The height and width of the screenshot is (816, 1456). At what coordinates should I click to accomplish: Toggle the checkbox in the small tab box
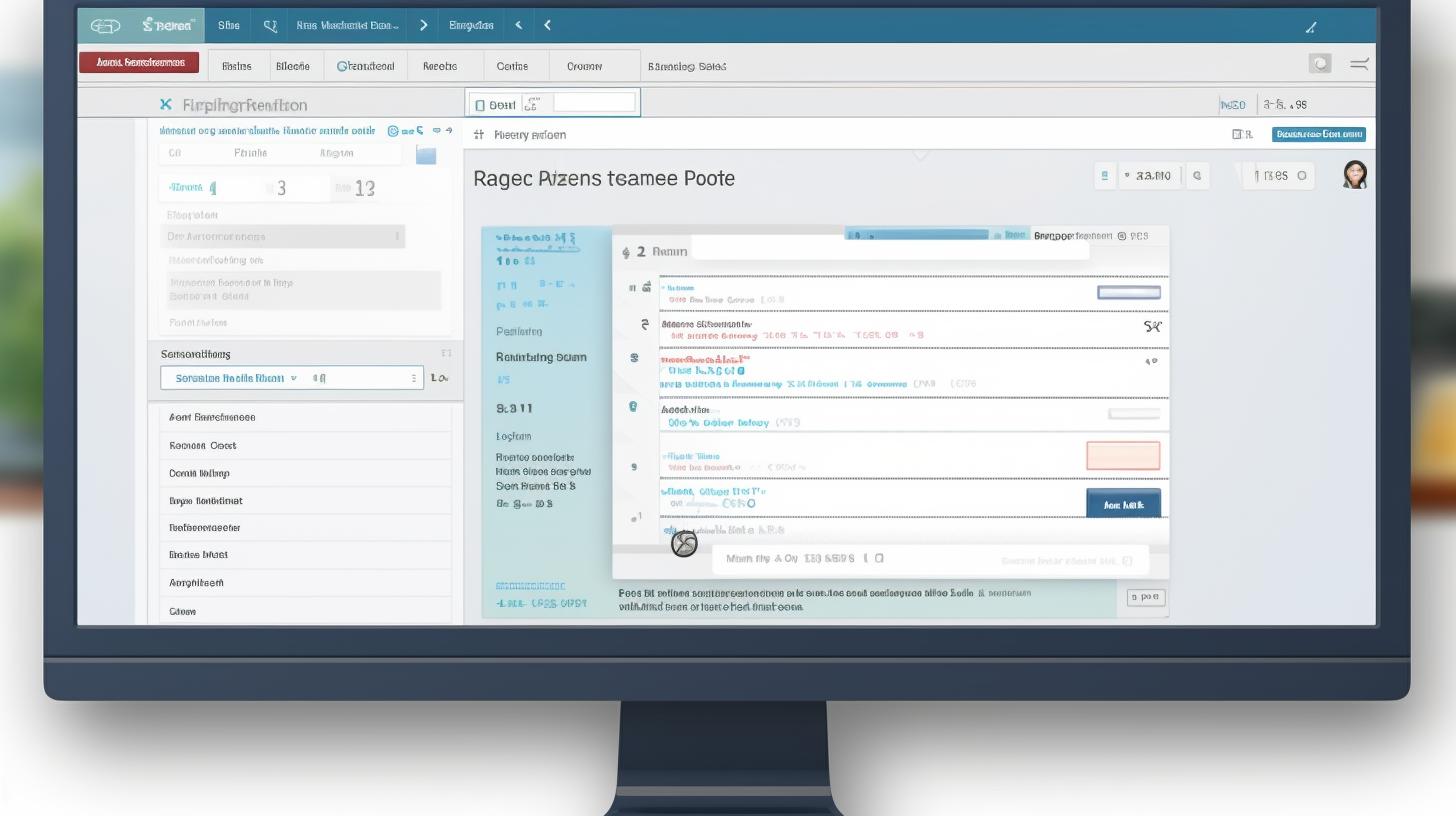(480, 104)
